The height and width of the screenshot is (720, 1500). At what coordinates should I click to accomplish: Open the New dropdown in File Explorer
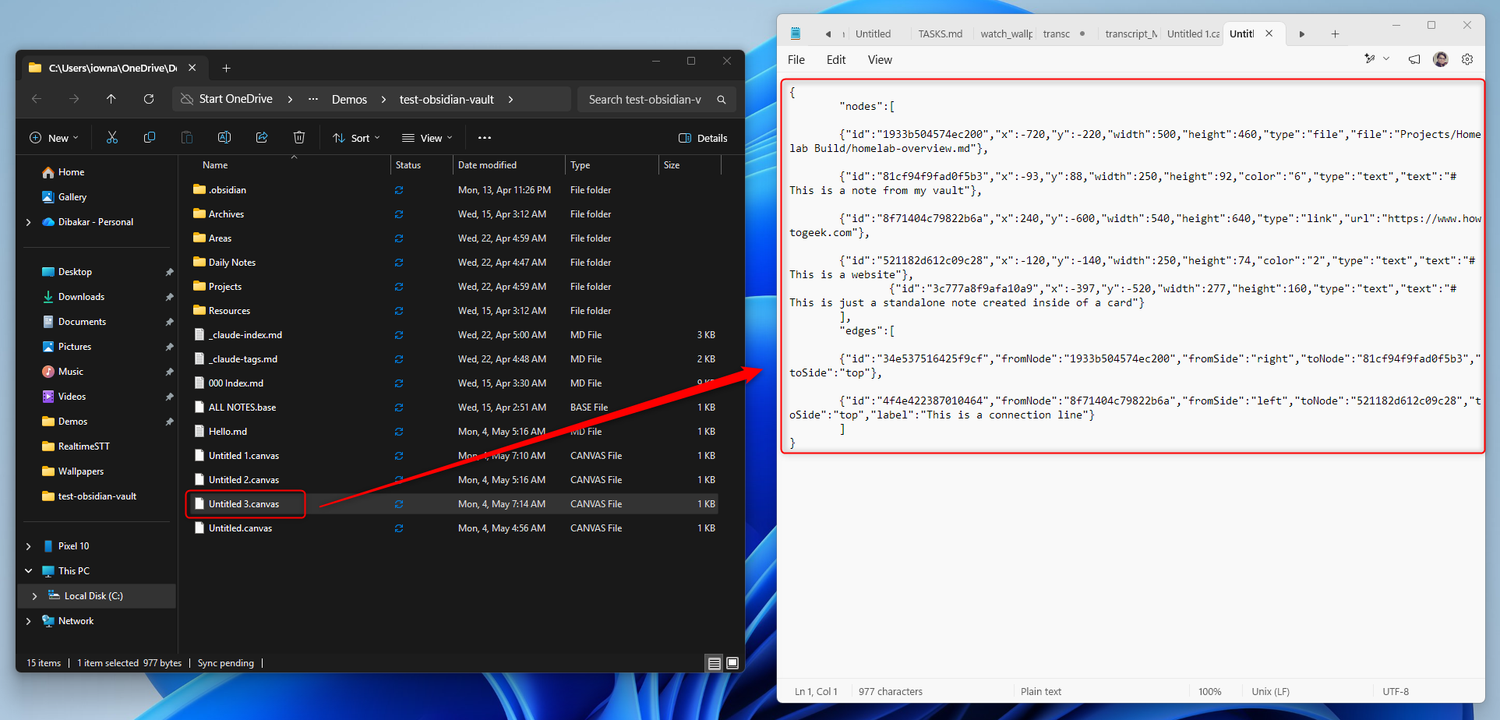click(x=54, y=138)
